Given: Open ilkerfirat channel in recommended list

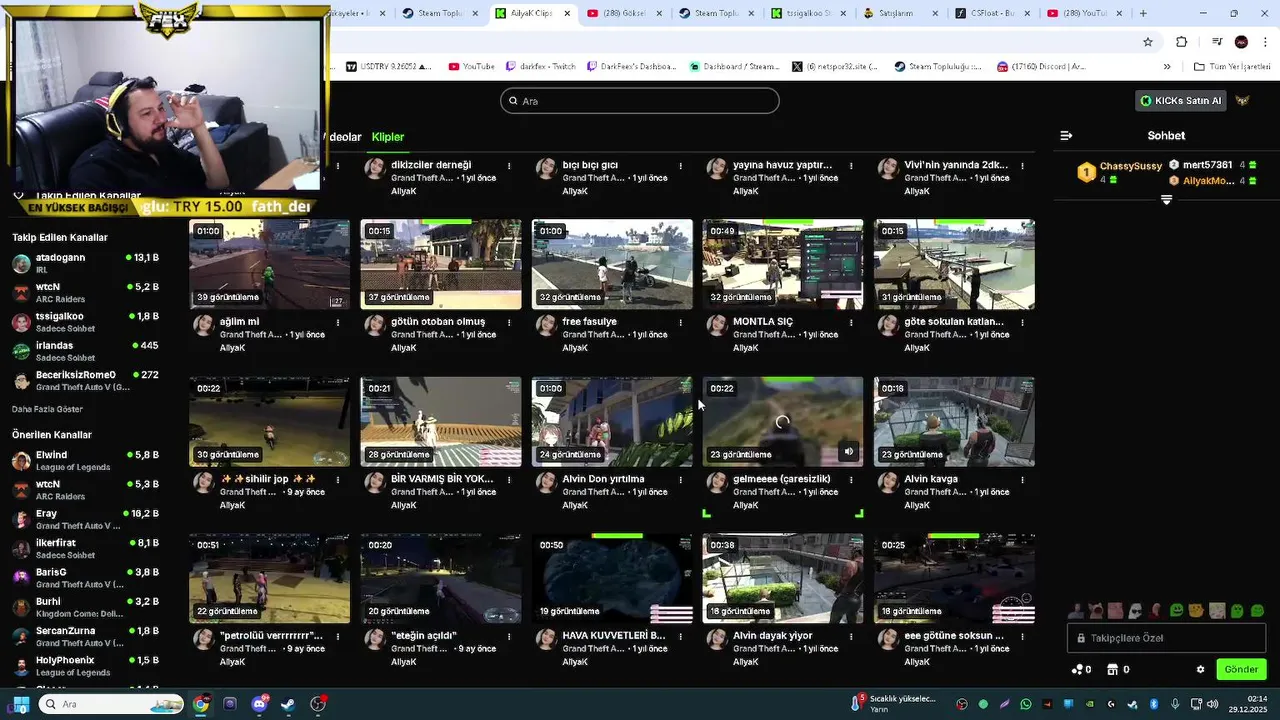Looking at the screenshot, I should tap(85, 548).
